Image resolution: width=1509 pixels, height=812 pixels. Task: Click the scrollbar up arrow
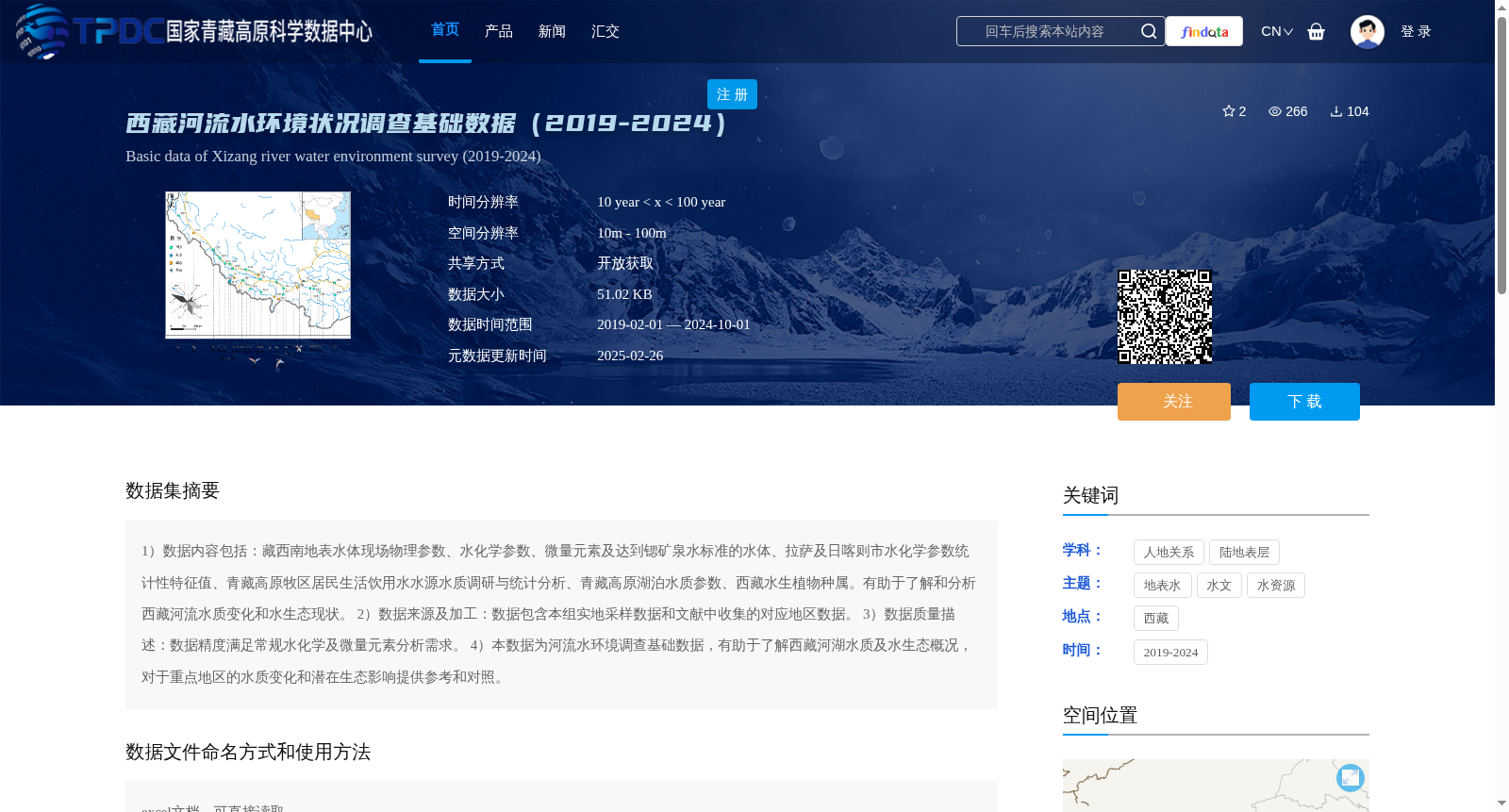point(1501,8)
